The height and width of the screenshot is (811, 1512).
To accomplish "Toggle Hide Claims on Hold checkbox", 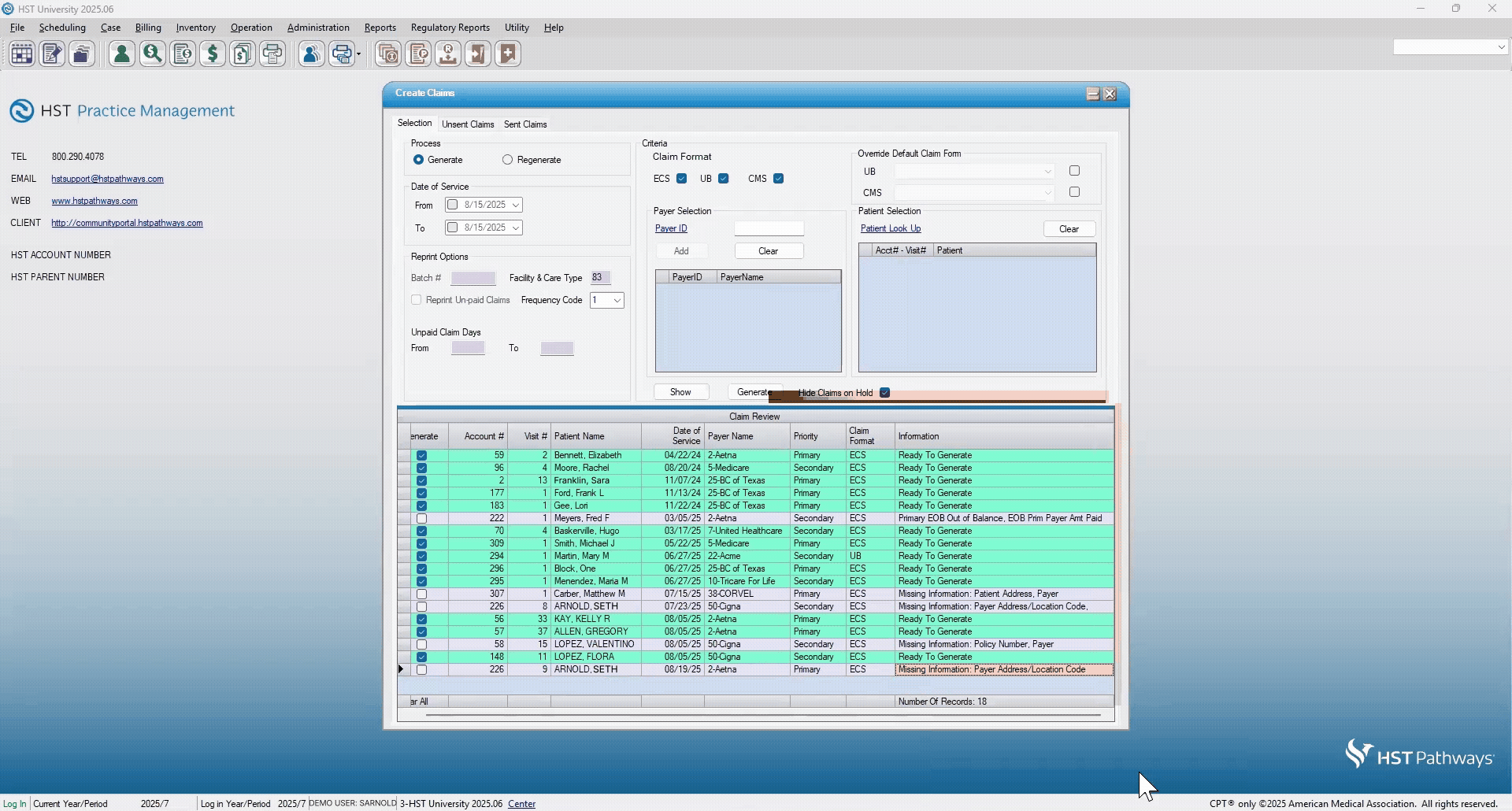I will pyautogui.click(x=885, y=393).
